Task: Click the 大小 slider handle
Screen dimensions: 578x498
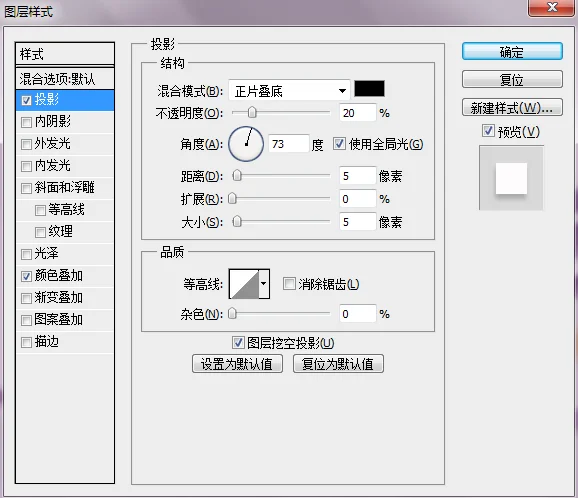Action: (x=237, y=222)
